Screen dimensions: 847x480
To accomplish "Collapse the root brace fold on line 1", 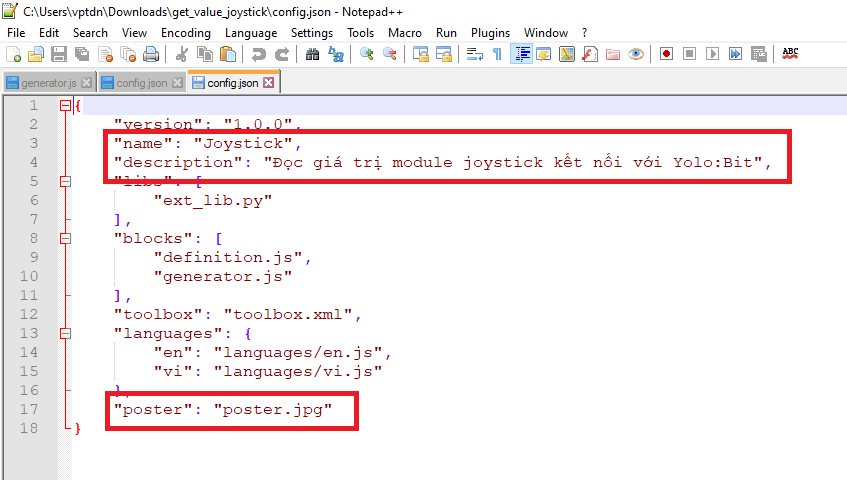I will pyautogui.click(x=65, y=106).
